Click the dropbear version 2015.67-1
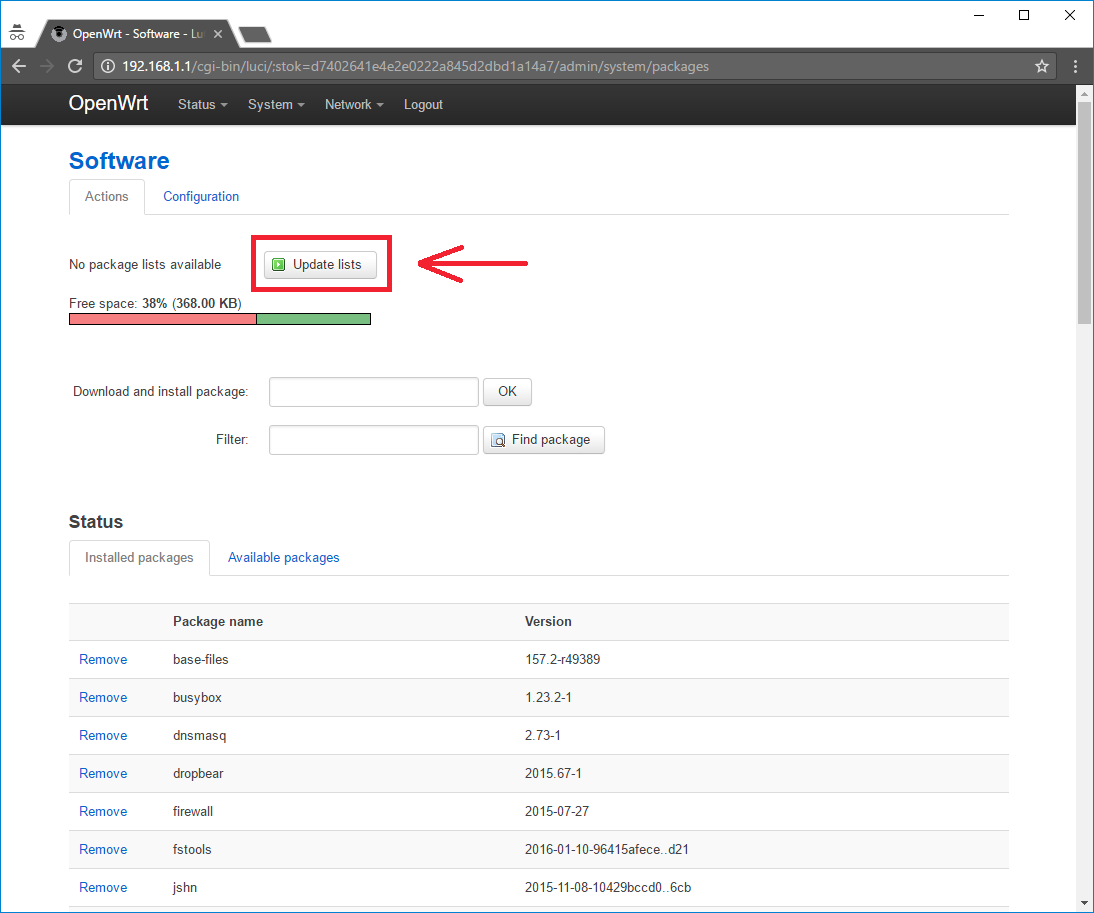Screen dimensions: 1094x913 click(553, 774)
